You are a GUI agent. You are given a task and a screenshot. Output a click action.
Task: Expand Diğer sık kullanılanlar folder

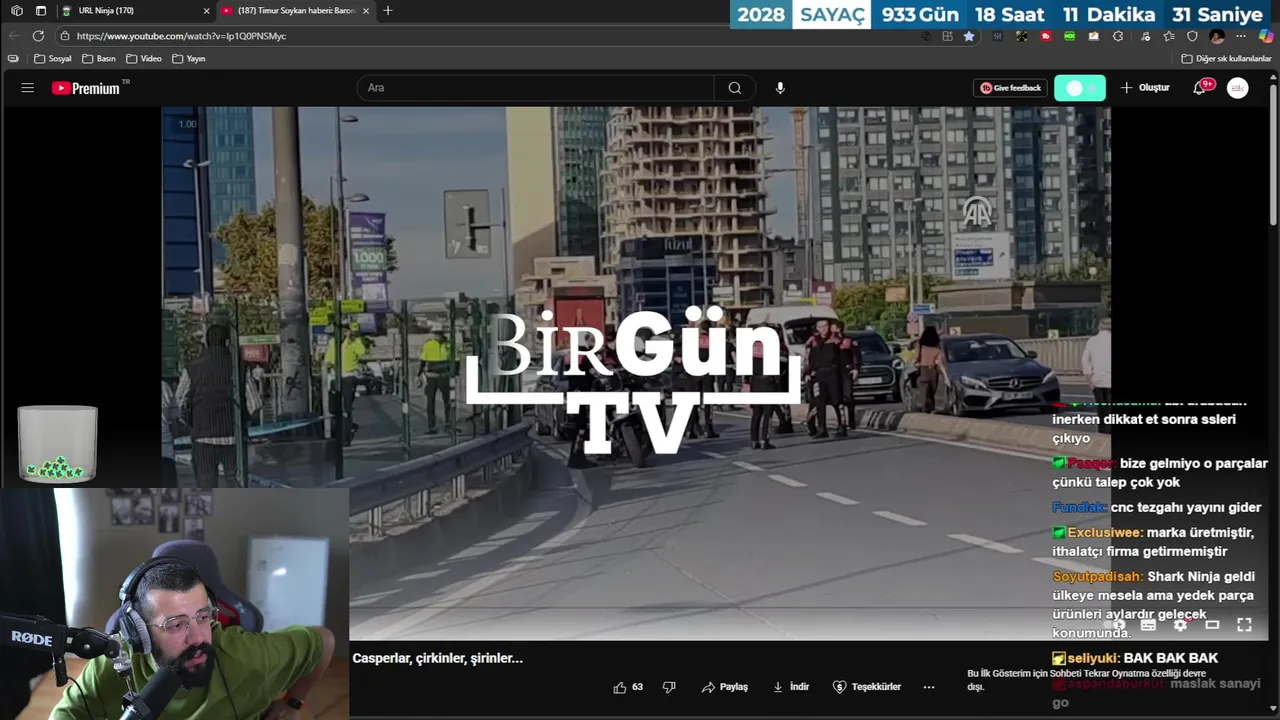[x=1226, y=59]
